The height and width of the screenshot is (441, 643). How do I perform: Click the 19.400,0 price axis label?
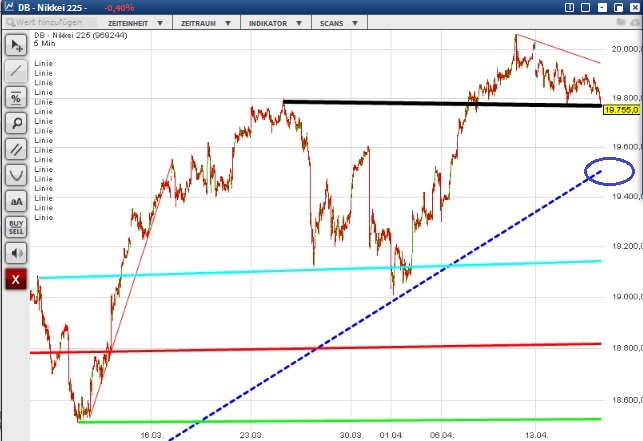(626, 197)
